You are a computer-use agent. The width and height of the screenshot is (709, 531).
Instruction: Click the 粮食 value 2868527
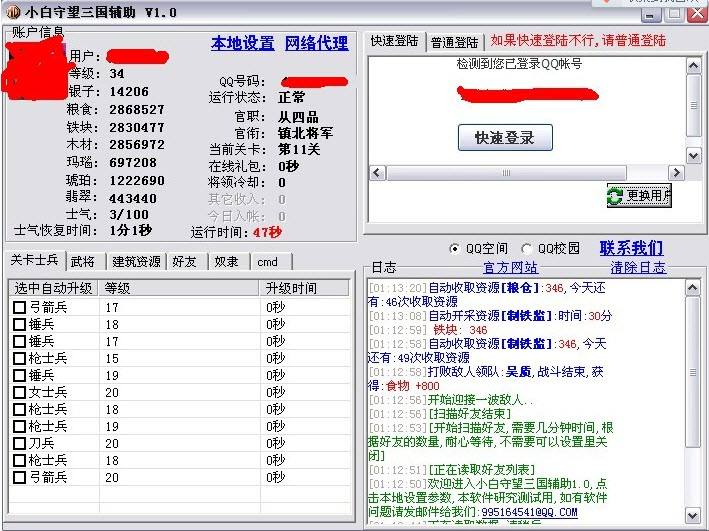tap(137, 110)
